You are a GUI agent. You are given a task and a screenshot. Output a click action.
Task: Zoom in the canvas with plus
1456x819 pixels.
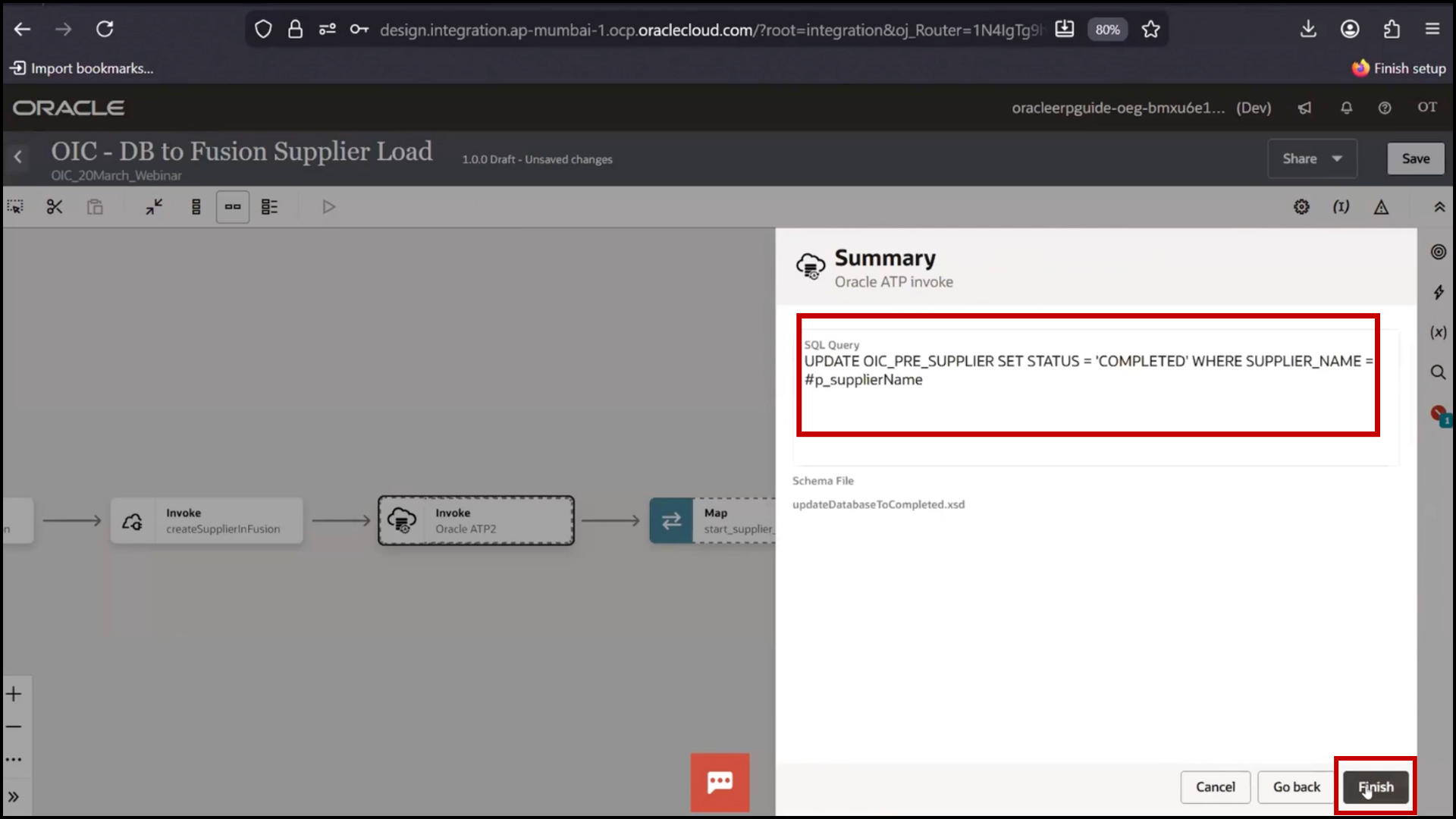[x=14, y=694]
